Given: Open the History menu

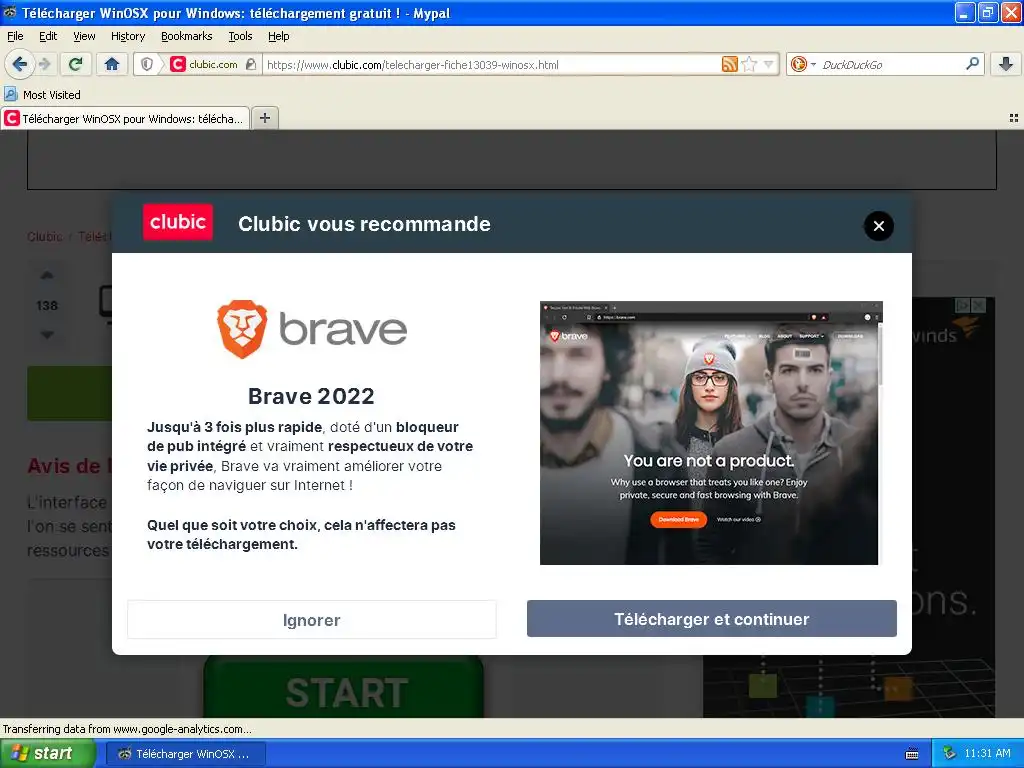Looking at the screenshot, I should coord(128,36).
